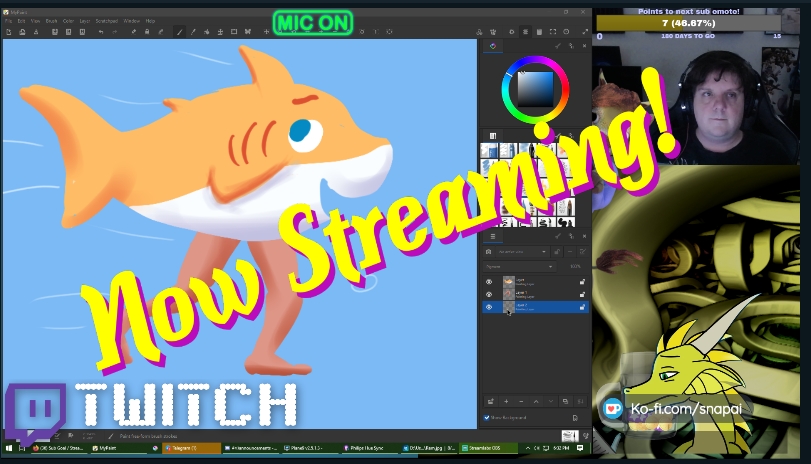This screenshot has width=811, height=464.
Task: Open the Scratchpad menu
Action: pos(107,21)
